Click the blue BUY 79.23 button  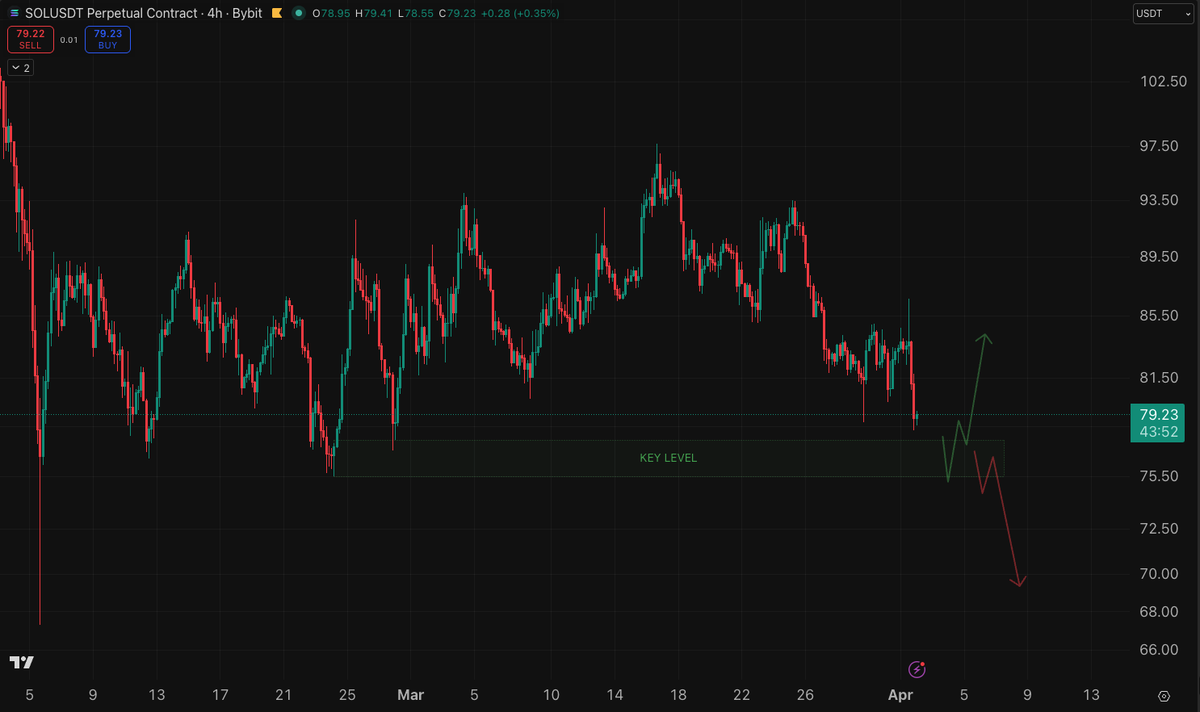[x=107, y=39]
